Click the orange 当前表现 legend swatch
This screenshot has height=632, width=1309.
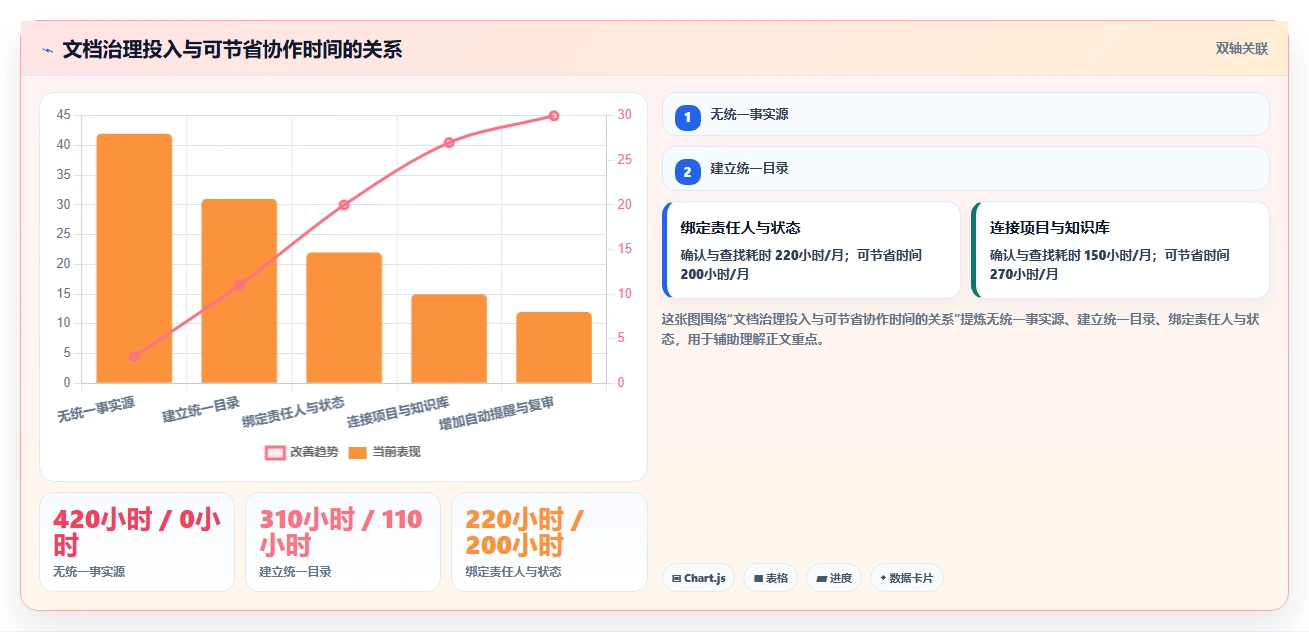(x=358, y=452)
